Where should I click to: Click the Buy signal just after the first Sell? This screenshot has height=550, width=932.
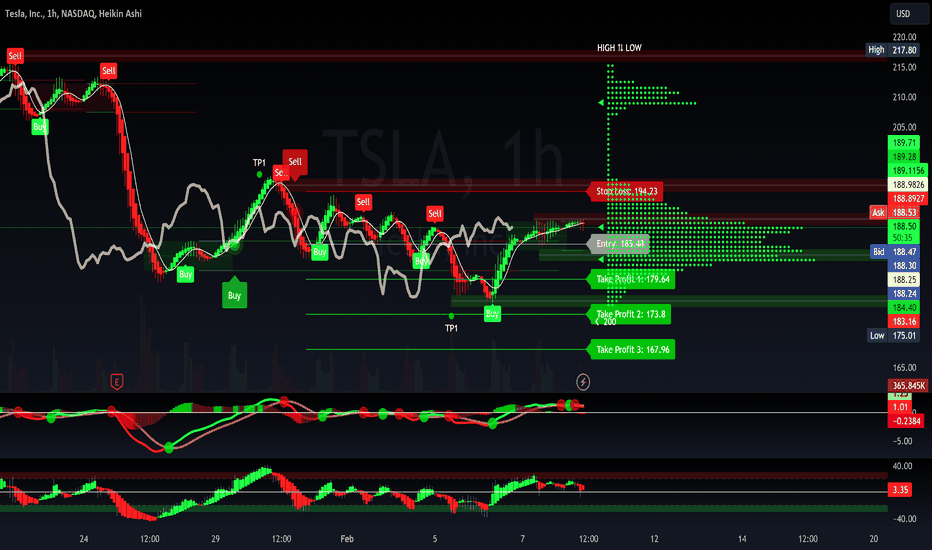click(x=40, y=127)
